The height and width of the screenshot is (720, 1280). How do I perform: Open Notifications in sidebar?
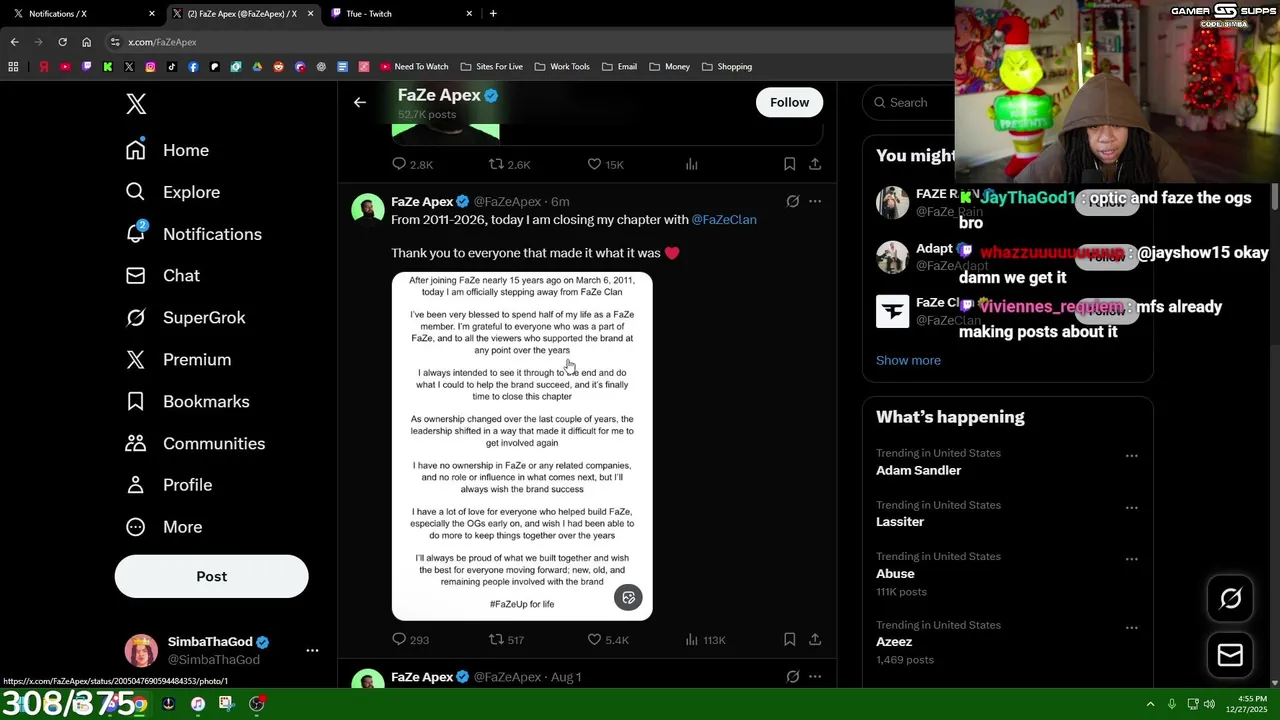(x=193, y=234)
